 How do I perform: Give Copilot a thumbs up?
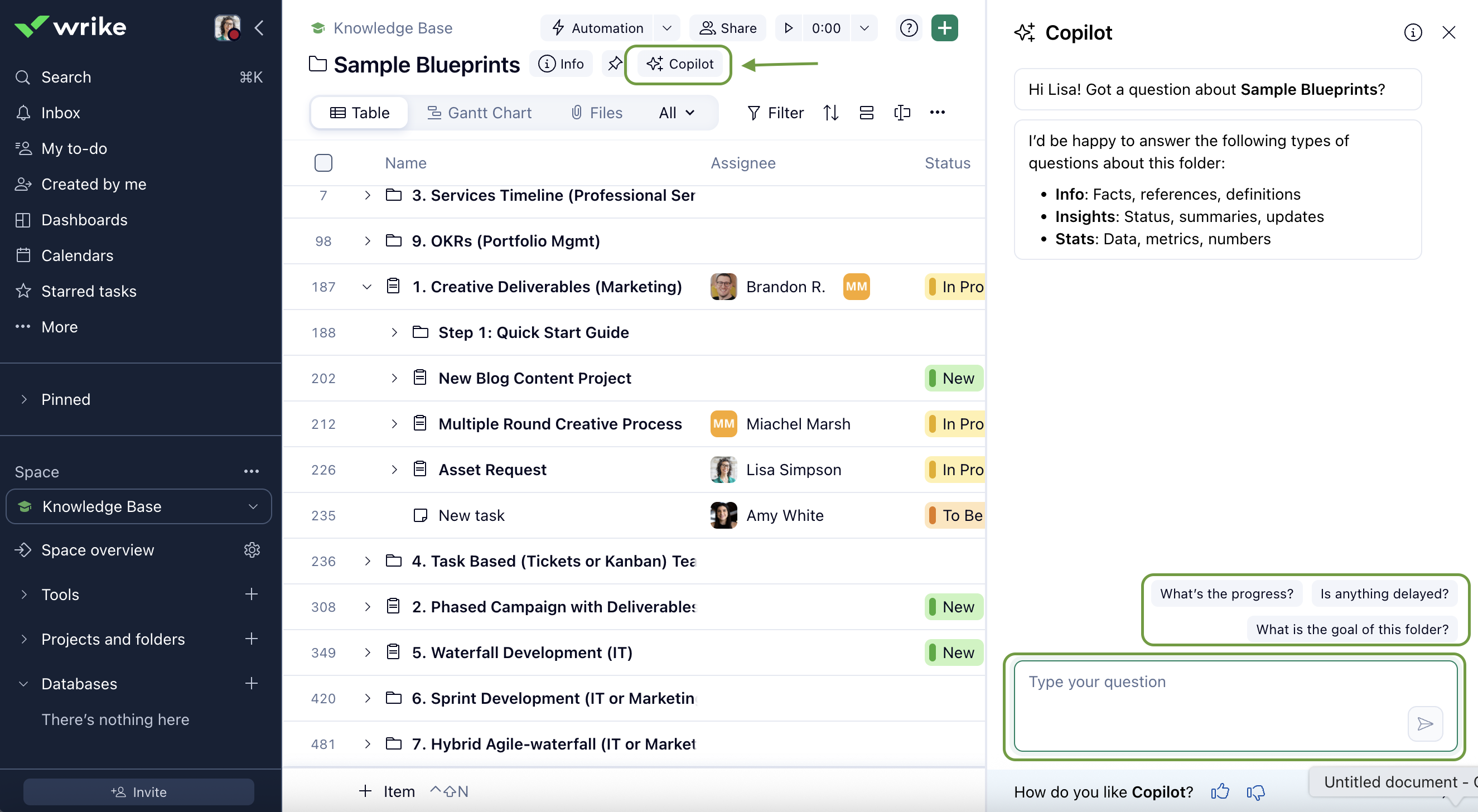click(1219, 791)
